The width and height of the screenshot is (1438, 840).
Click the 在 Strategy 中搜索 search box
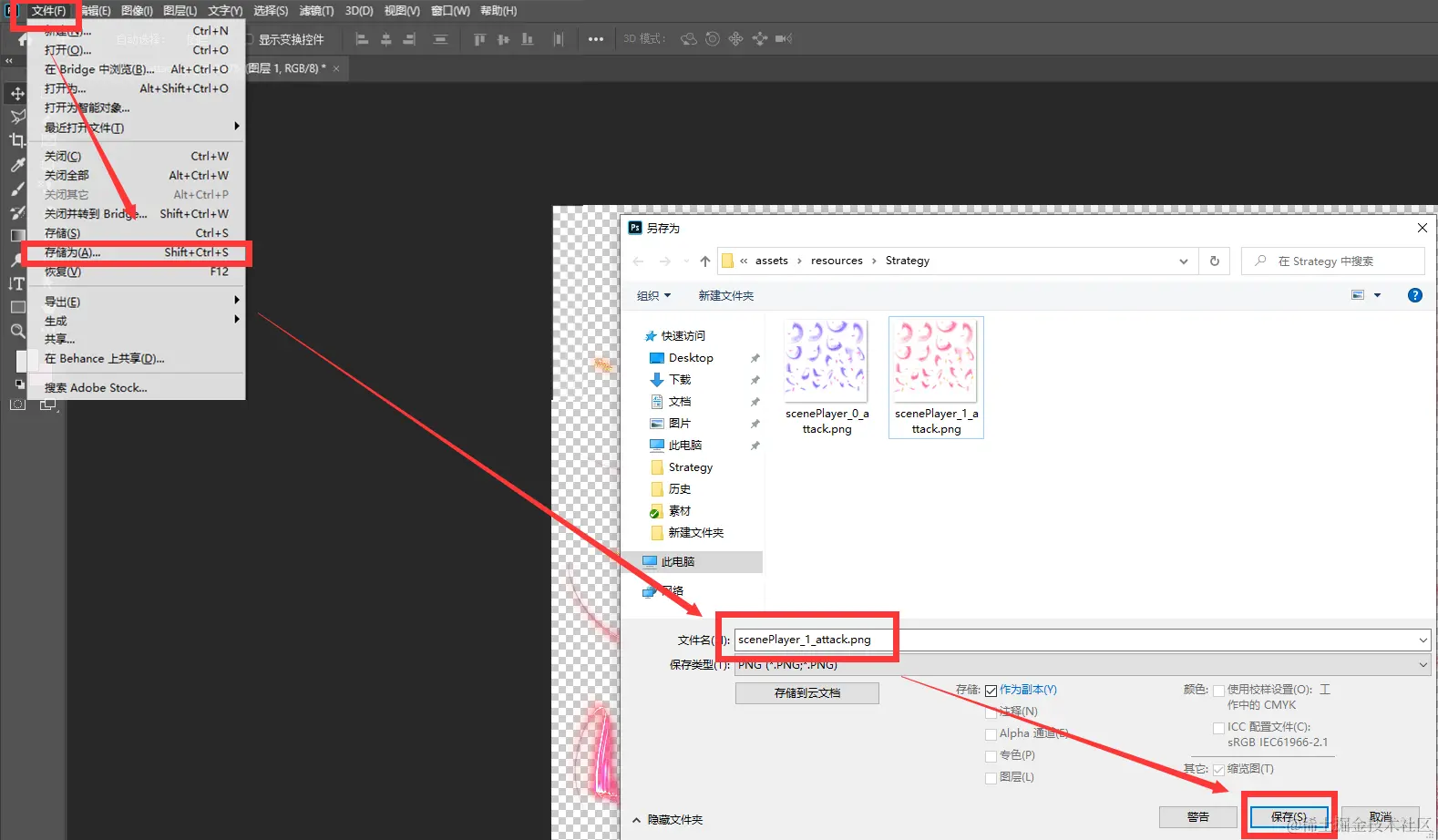[1333, 261]
